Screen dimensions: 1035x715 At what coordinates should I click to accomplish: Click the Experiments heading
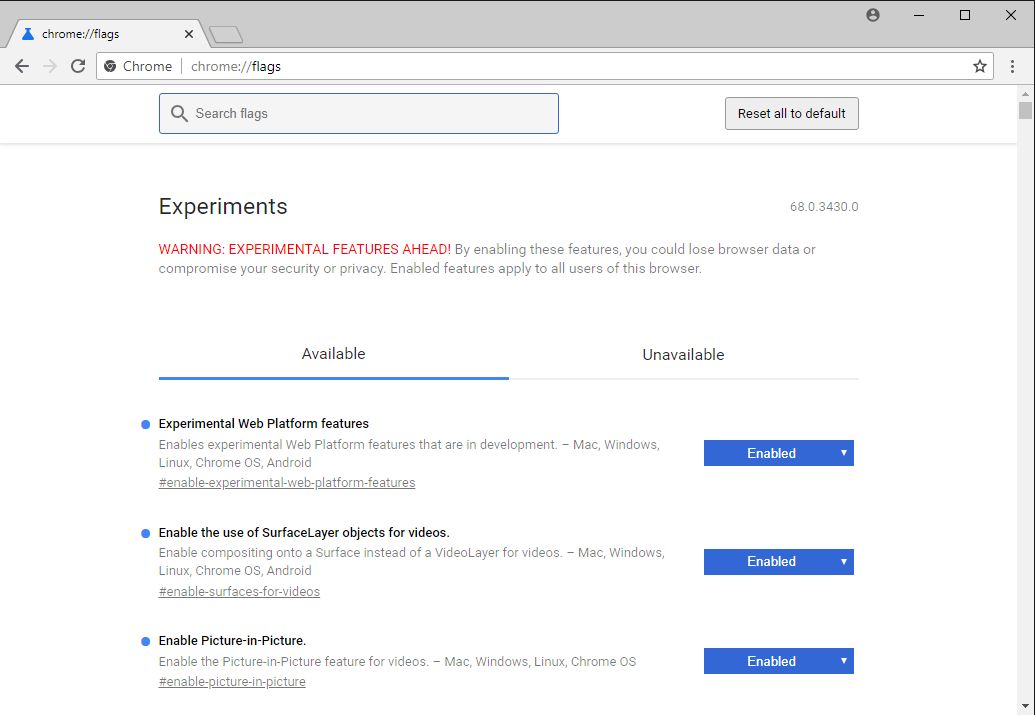tap(223, 207)
